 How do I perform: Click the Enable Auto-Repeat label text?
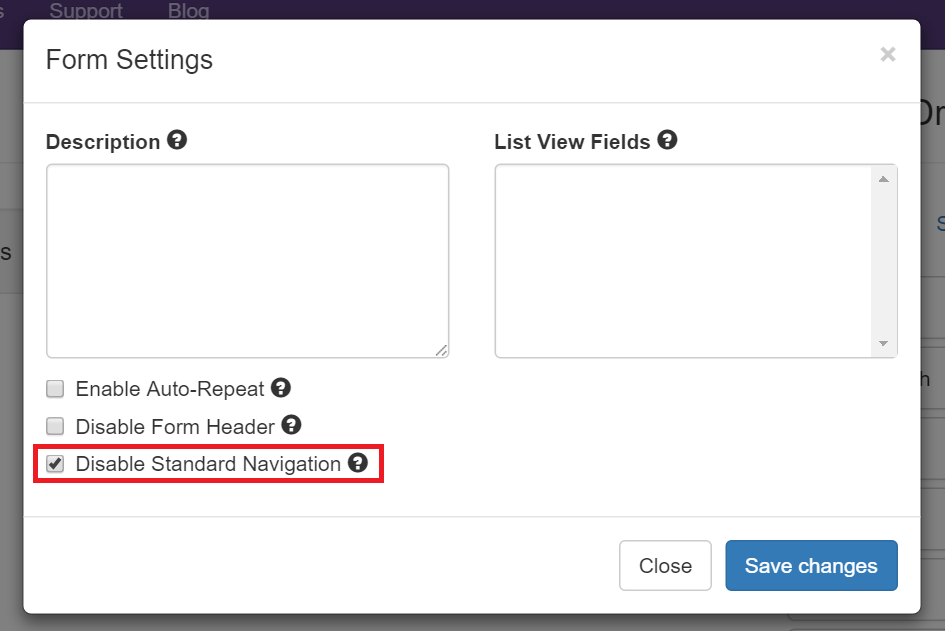click(x=170, y=389)
